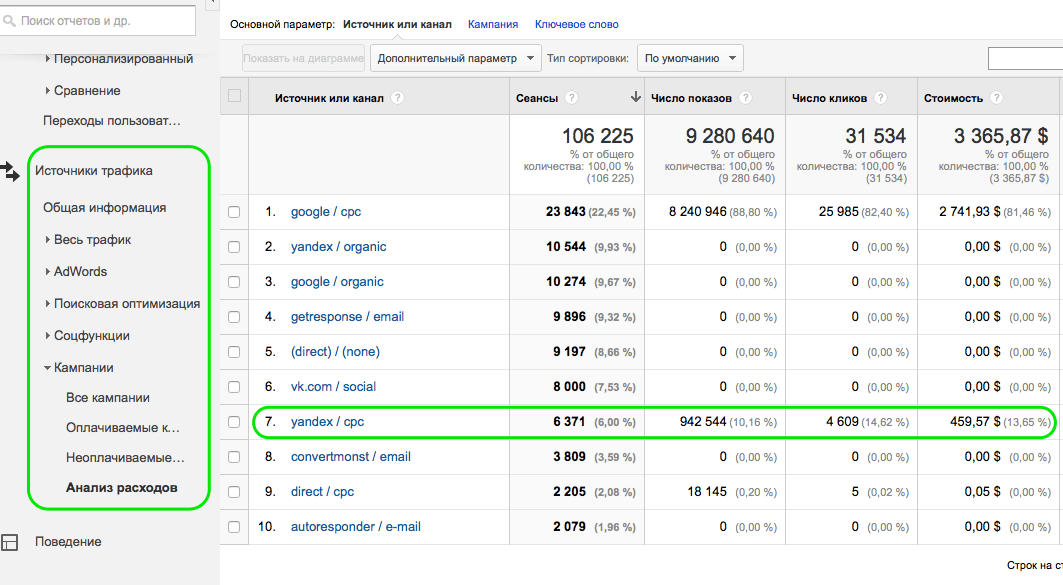
Task: Switch primary dimension to Кампания
Action: (493, 24)
